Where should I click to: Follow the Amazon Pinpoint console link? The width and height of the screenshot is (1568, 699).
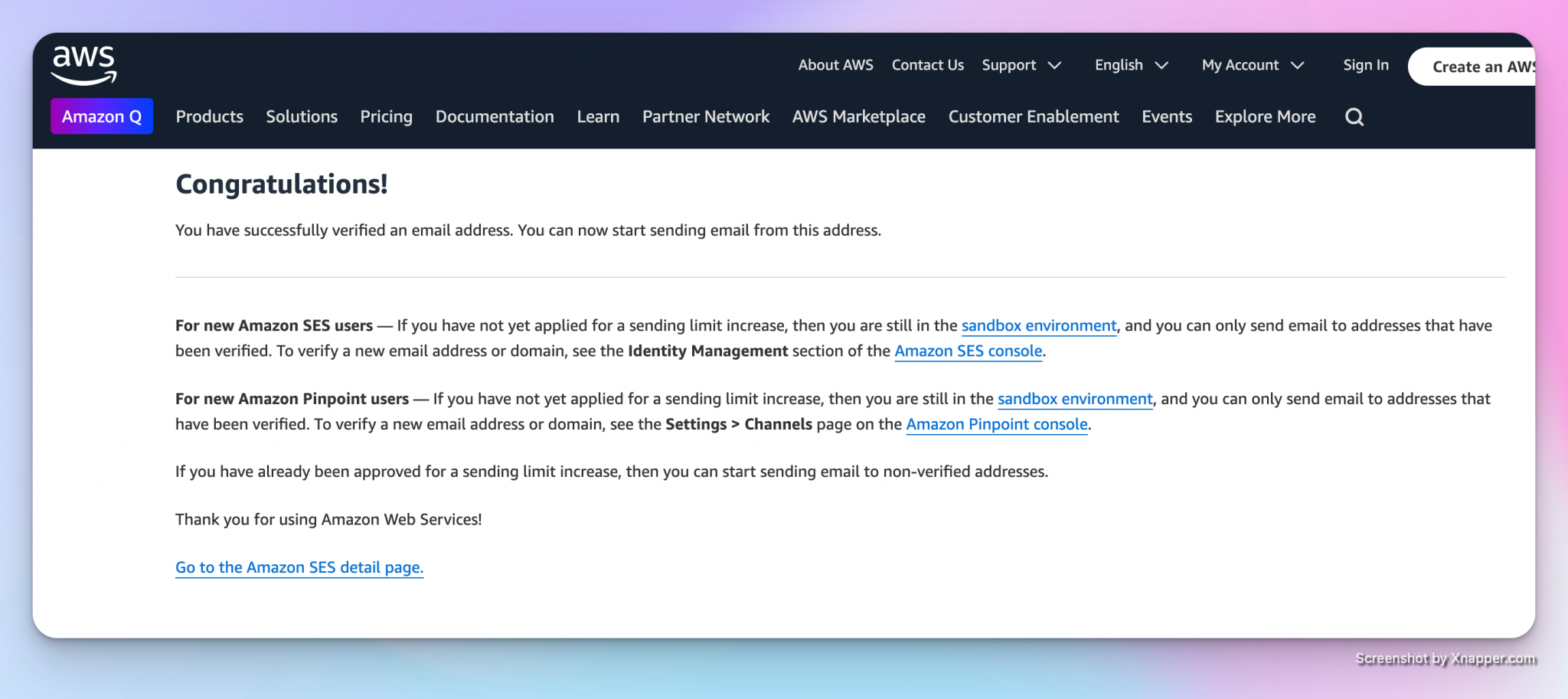click(x=996, y=424)
